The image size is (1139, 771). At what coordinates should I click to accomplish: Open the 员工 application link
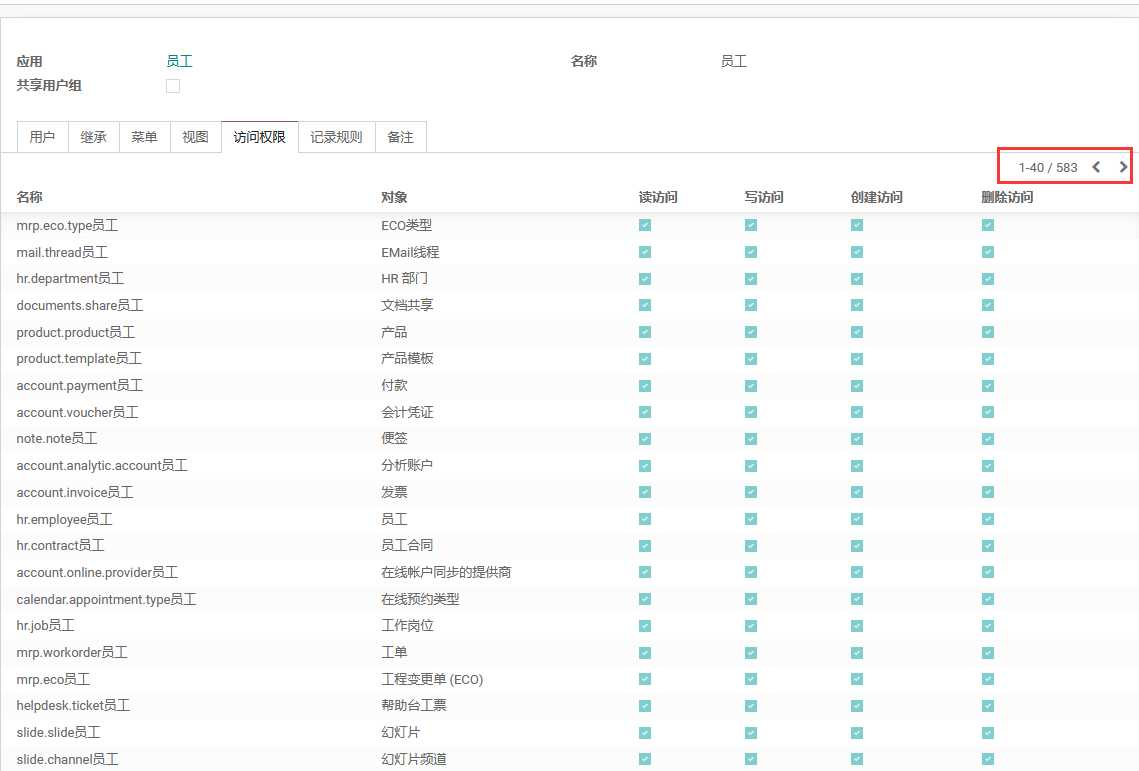click(x=179, y=61)
